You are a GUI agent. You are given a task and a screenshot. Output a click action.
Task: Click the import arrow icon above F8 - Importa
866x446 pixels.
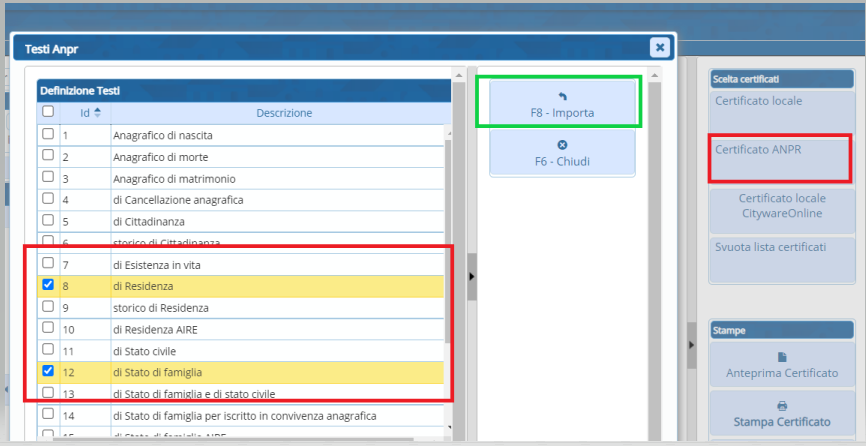[x=562, y=96]
